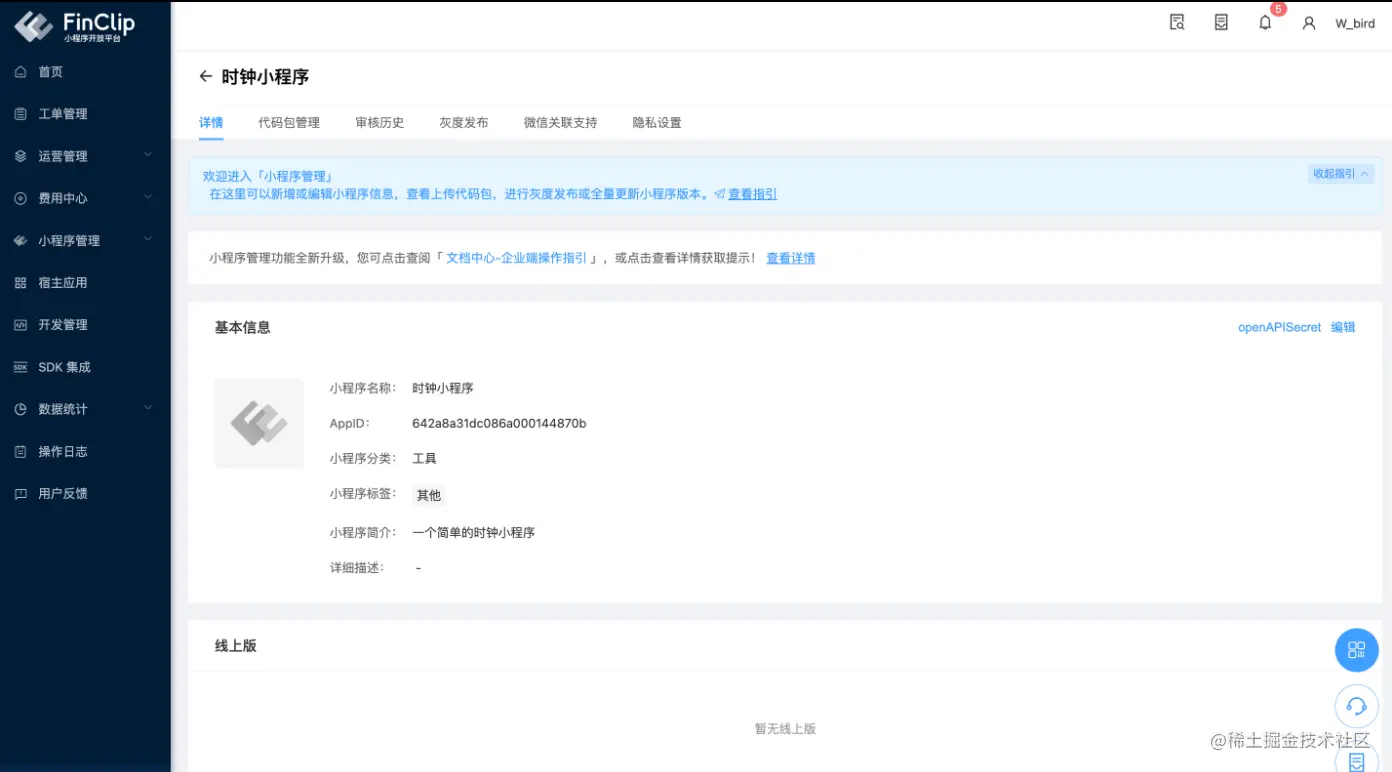The height and width of the screenshot is (772, 1392).
Task: Click the 数据统计 chart icon
Action: [21, 409]
